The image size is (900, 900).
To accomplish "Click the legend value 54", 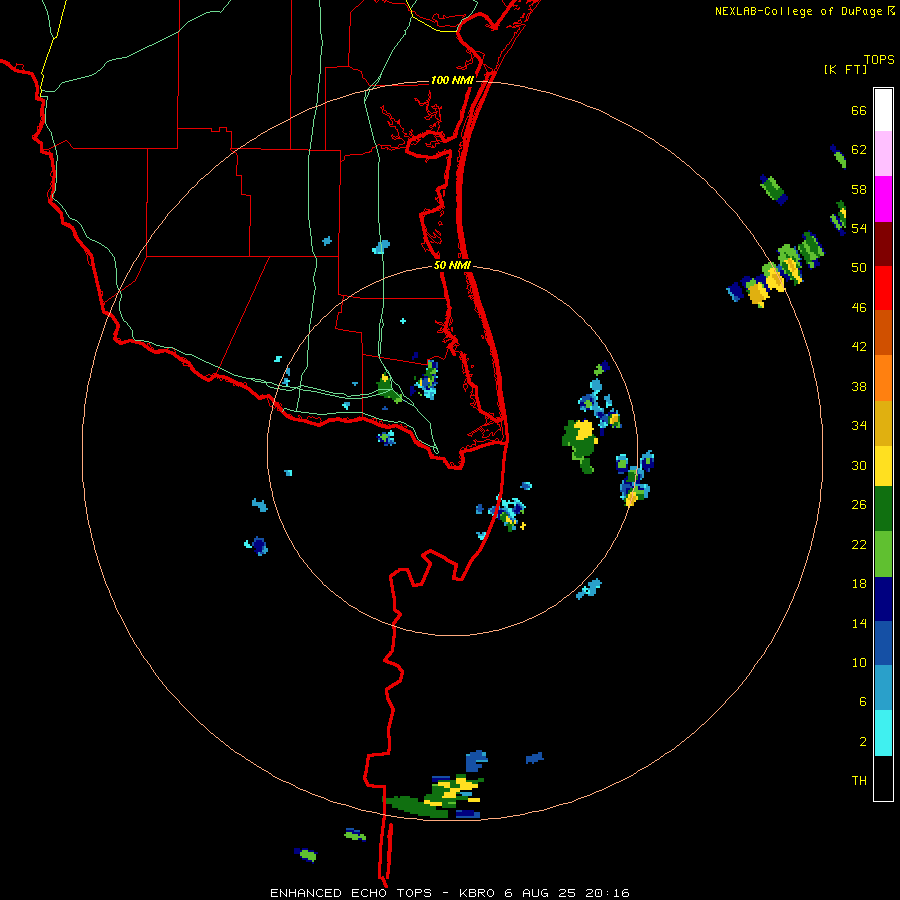I will tap(859, 228).
